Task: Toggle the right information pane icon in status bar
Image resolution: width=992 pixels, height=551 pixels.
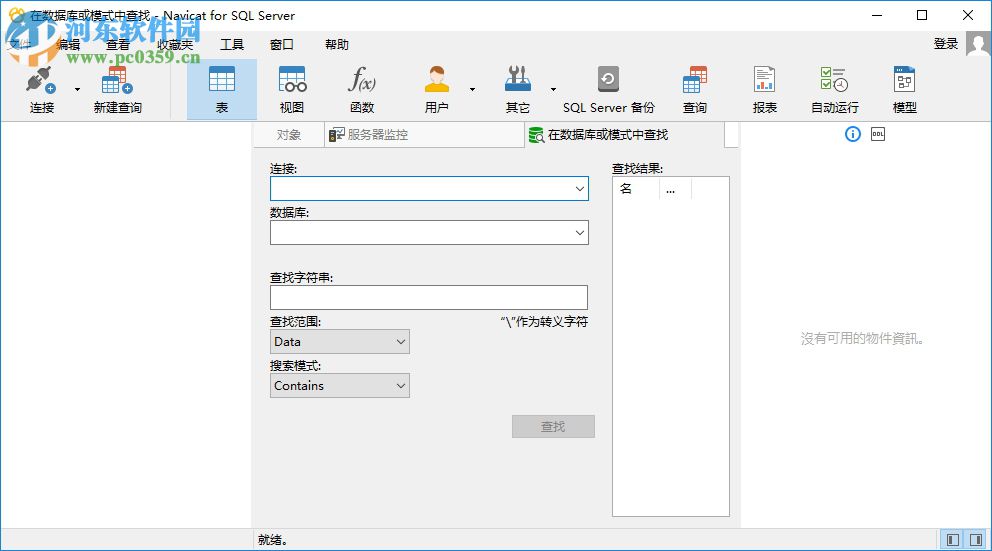Action: coord(976,540)
